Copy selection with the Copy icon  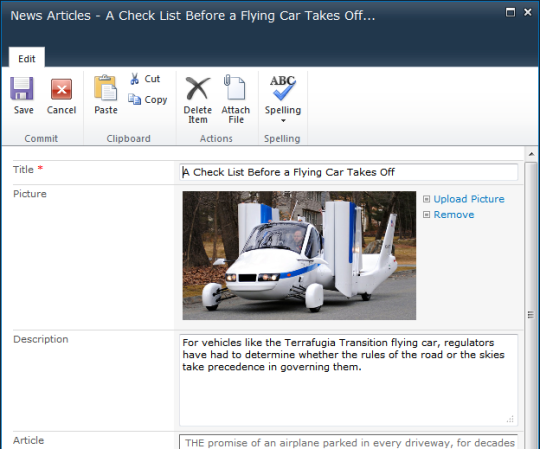135,99
